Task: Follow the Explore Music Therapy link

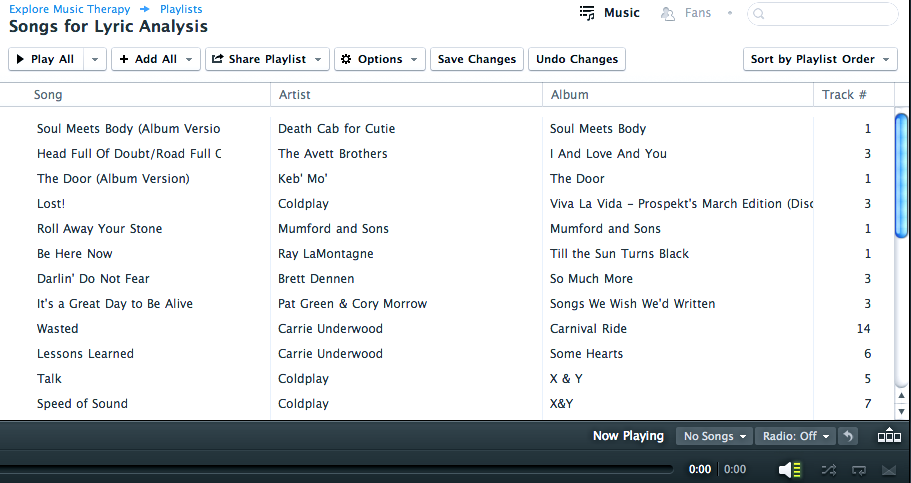Action: (x=70, y=9)
